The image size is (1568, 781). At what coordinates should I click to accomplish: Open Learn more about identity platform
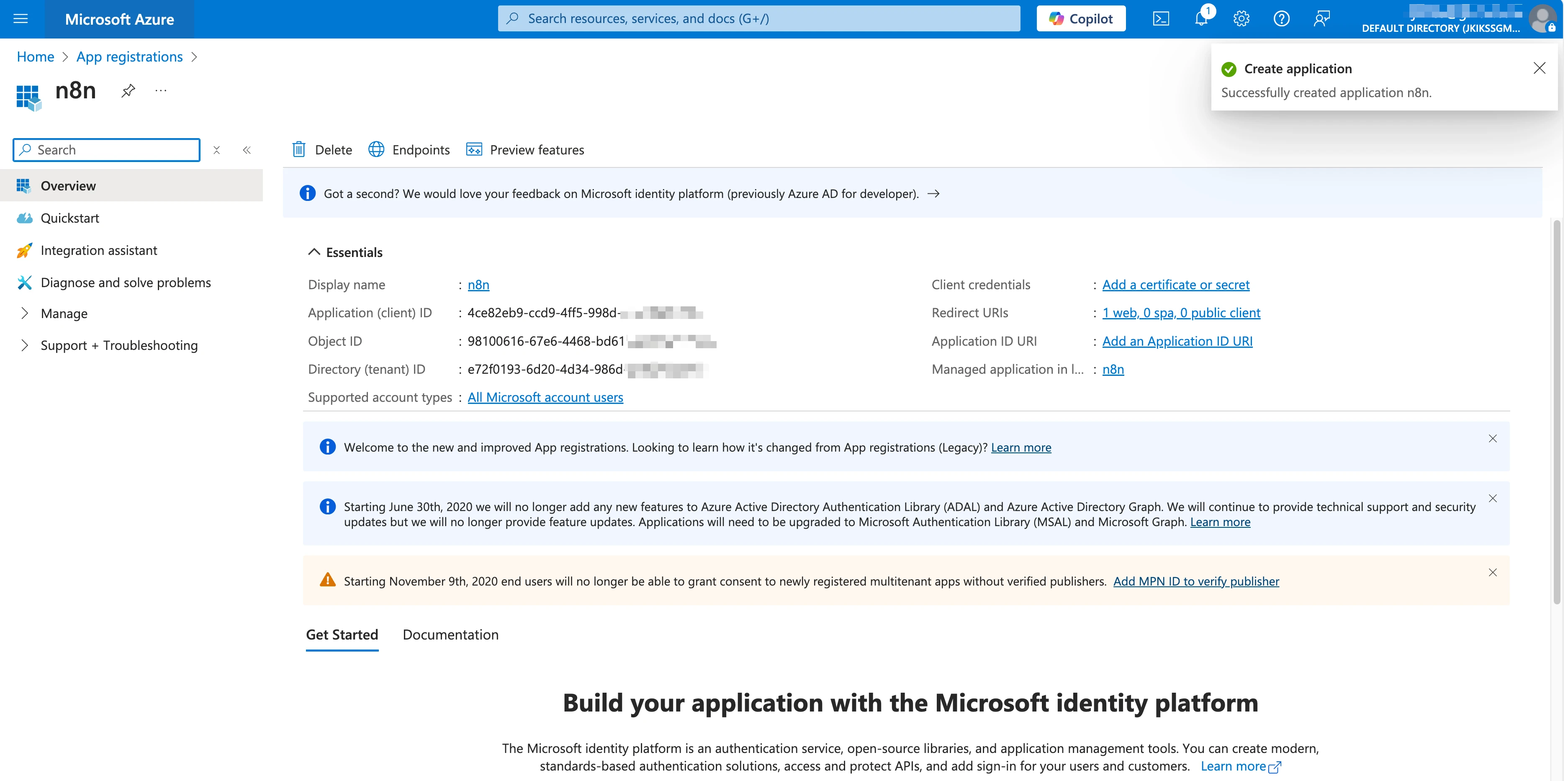coord(1242,766)
